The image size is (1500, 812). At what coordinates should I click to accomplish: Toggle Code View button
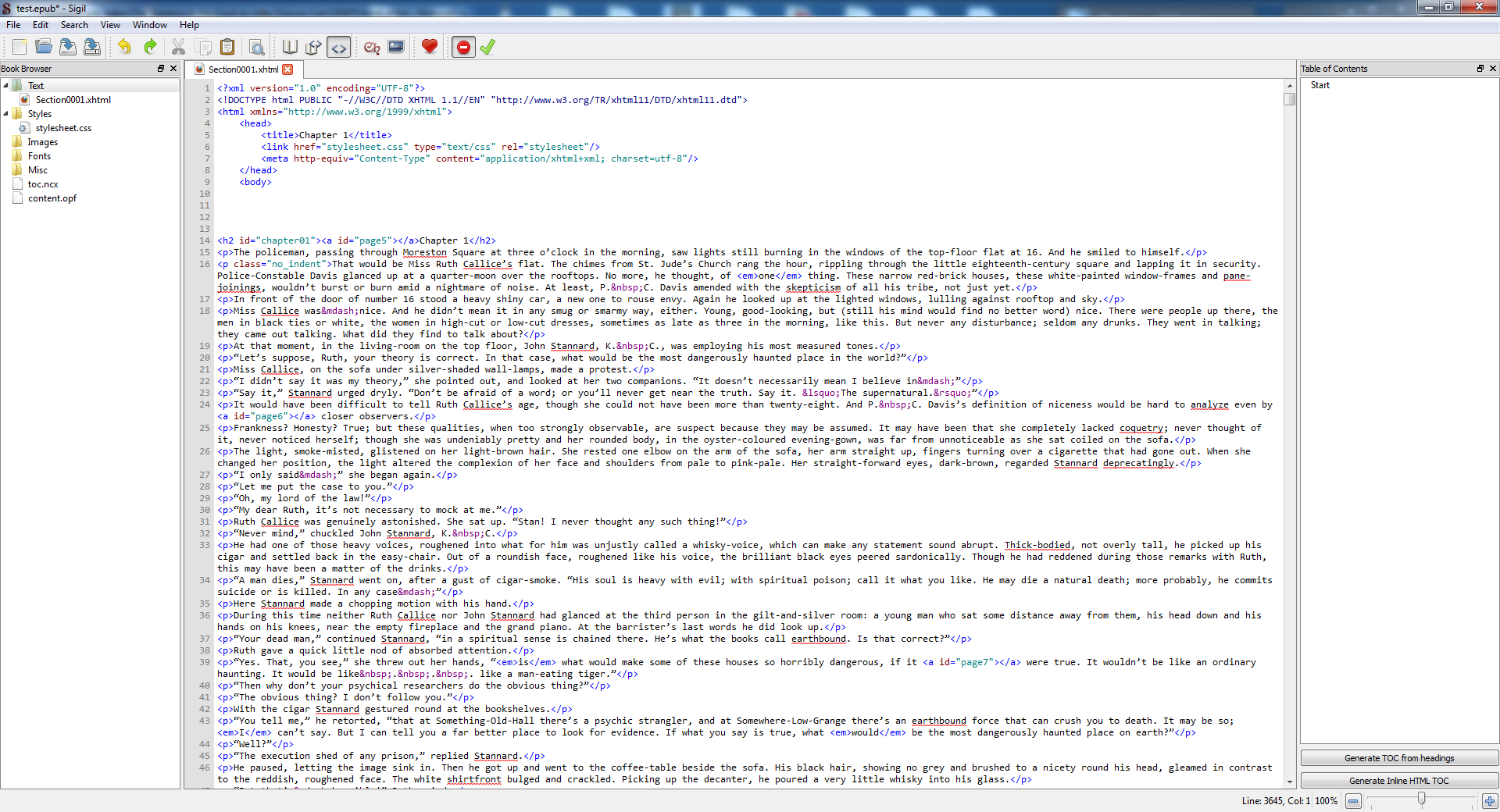point(338,47)
